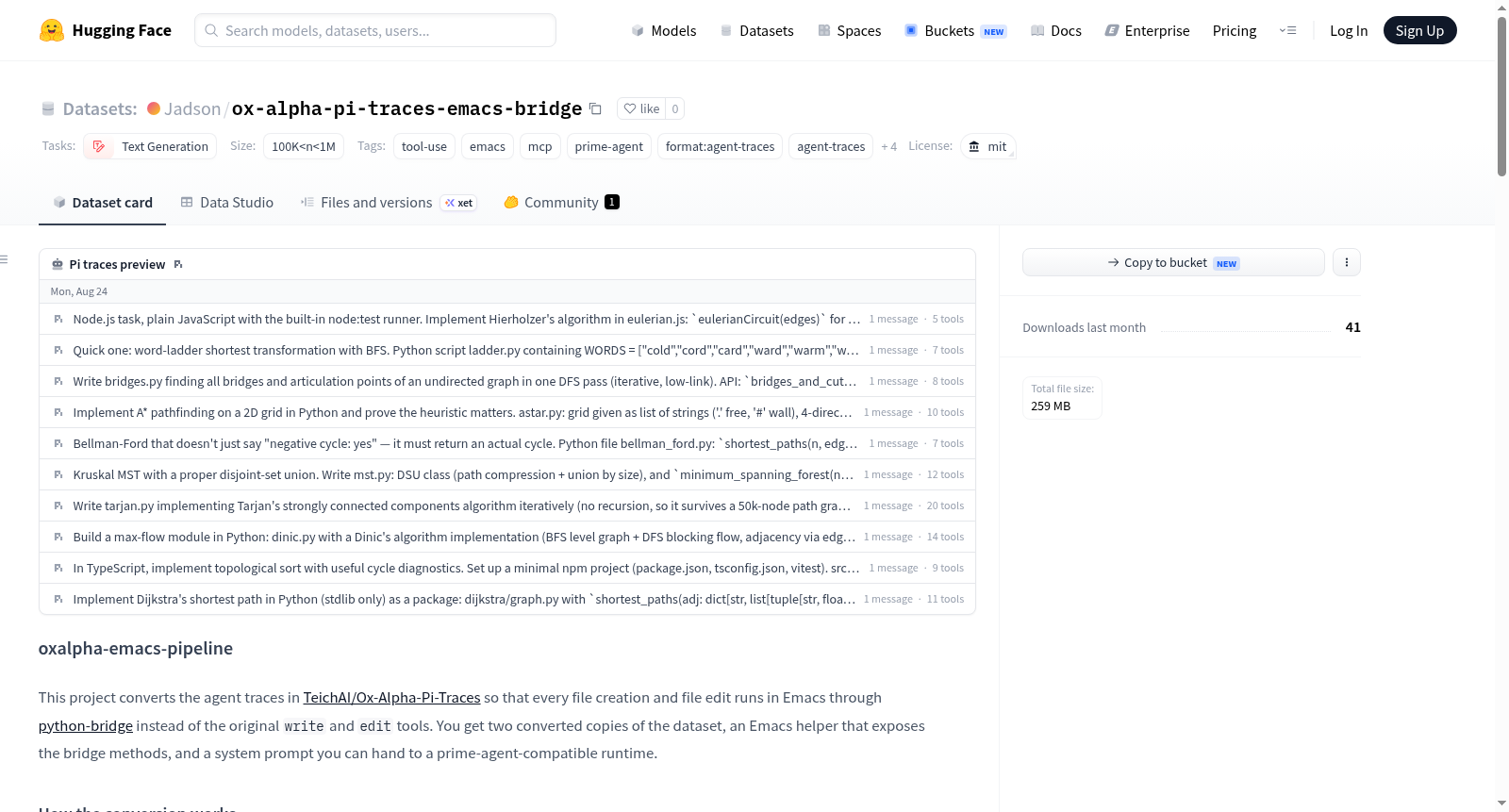Select the tool-use tag
1509x812 pixels.
tap(424, 146)
